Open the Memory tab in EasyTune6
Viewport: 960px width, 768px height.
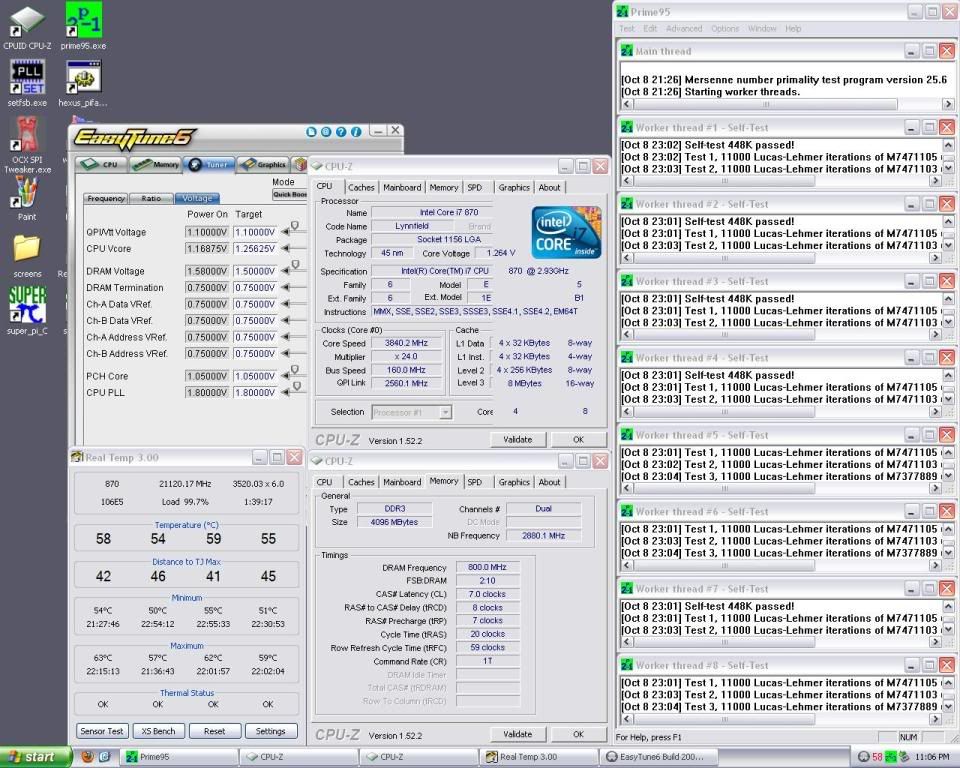click(x=156, y=164)
